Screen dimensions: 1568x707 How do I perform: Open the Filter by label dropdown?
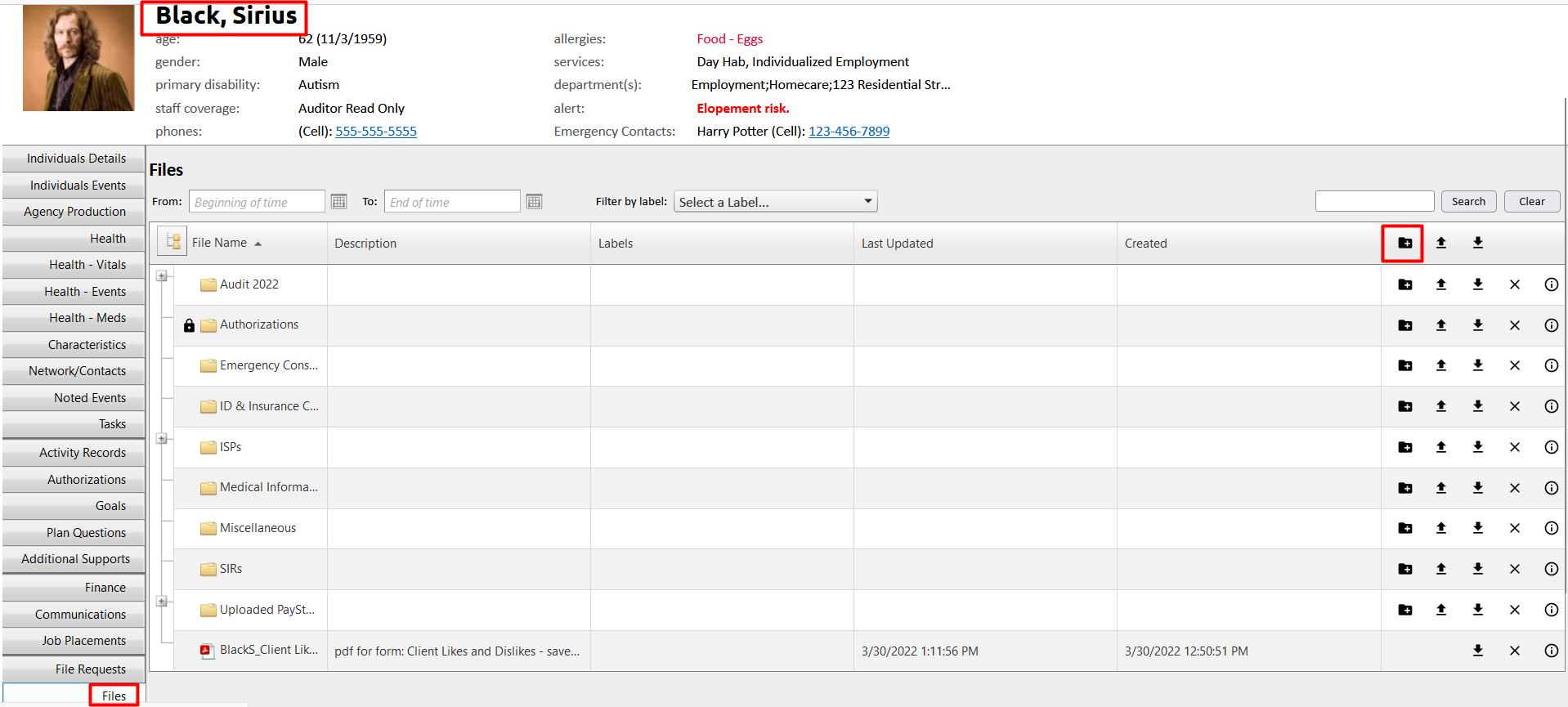775,202
